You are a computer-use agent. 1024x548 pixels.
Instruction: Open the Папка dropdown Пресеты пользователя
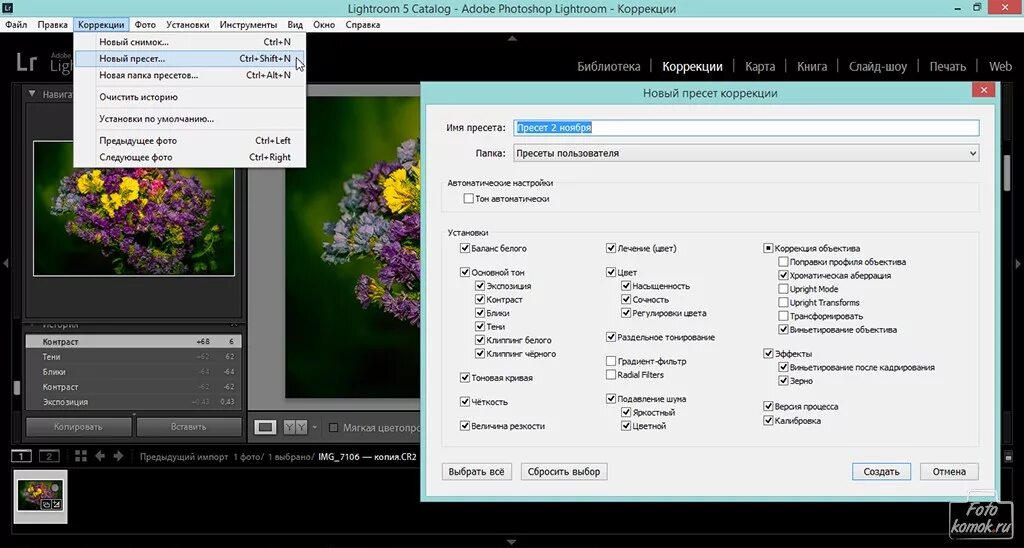point(746,153)
